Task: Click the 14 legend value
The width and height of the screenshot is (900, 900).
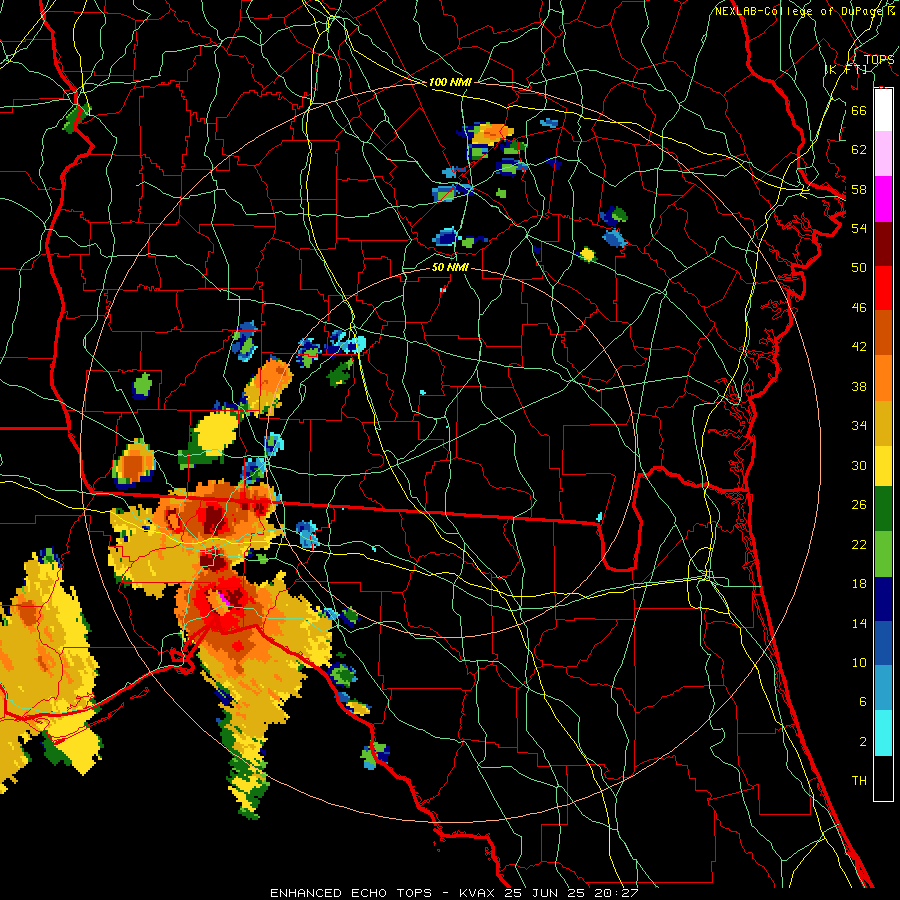Action: point(859,623)
